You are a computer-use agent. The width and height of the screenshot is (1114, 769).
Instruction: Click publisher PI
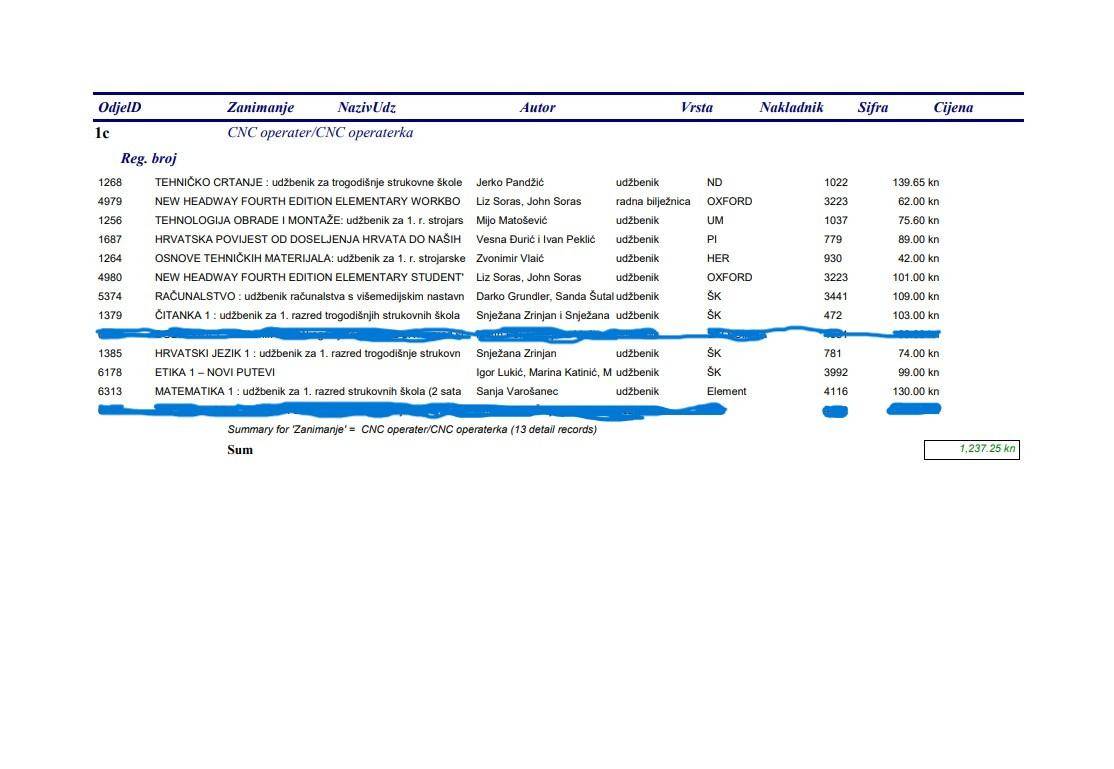(x=712, y=240)
